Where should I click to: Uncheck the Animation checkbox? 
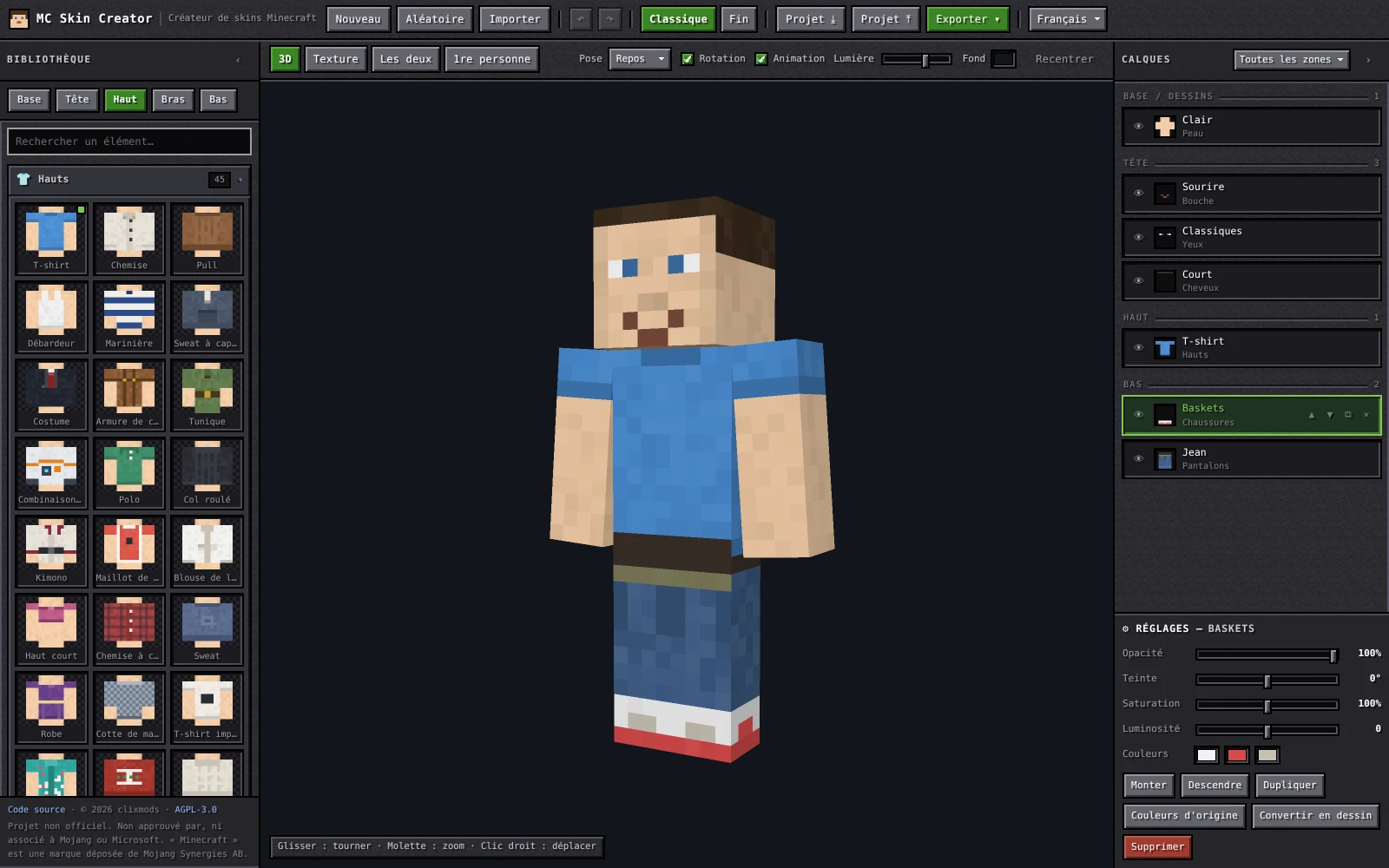(x=761, y=59)
